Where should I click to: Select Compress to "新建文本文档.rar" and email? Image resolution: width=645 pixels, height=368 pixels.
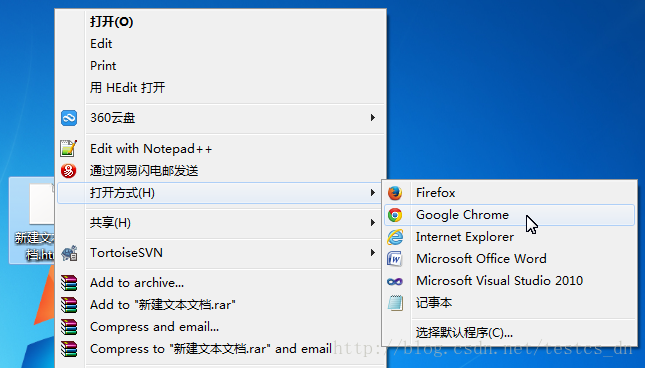(x=220, y=349)
